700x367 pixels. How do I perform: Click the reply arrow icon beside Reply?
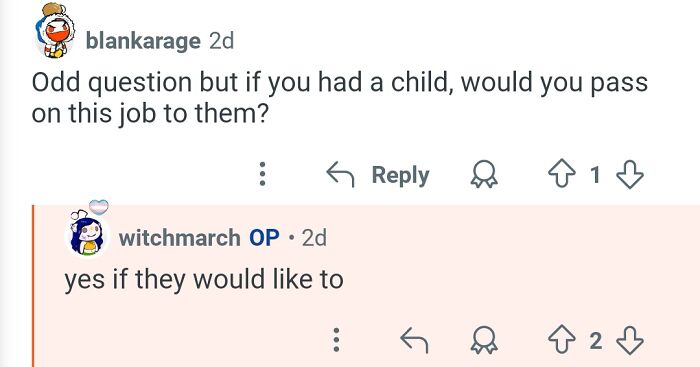point(340,174)
